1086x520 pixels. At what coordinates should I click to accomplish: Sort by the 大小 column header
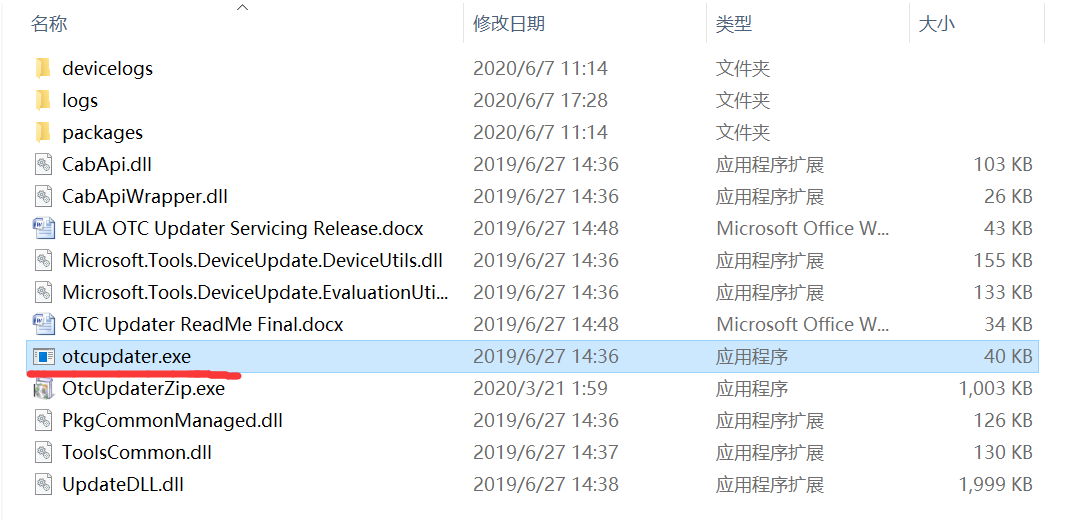tap(937, 24)
